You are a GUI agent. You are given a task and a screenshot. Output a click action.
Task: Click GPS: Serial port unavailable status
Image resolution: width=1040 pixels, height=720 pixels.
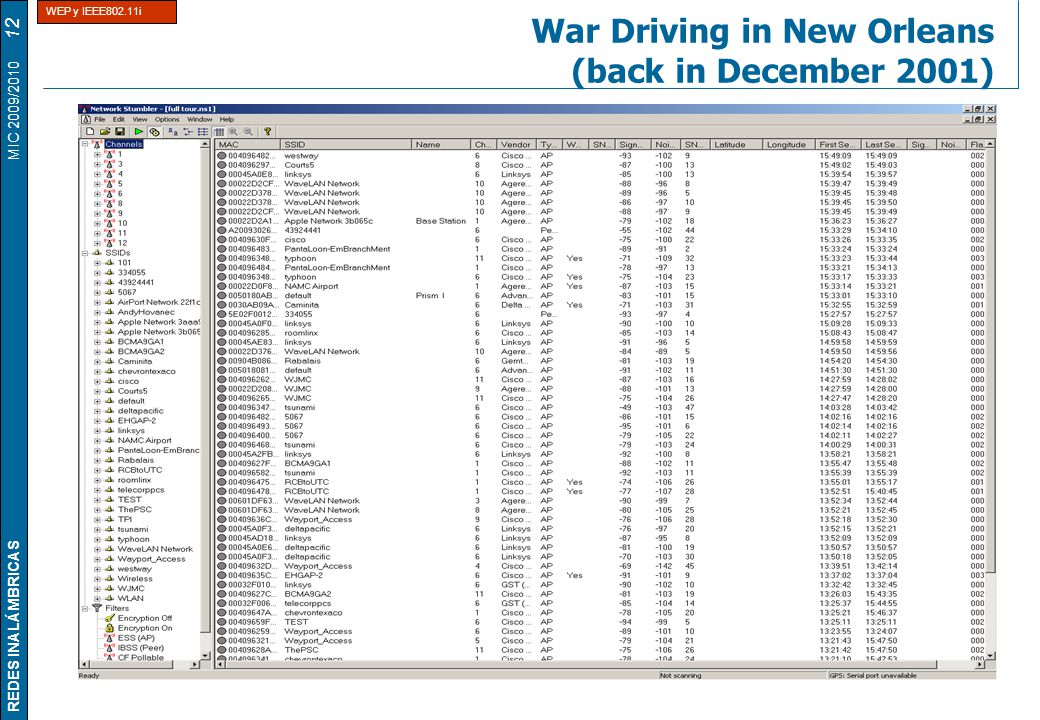873,676
